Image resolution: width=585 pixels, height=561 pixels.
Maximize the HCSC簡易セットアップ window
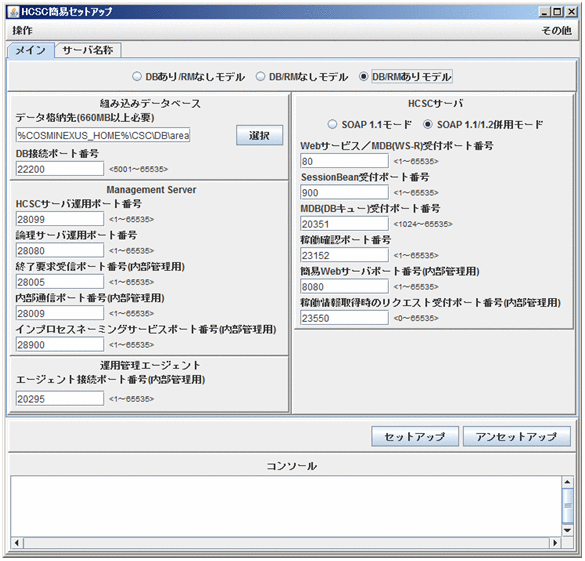coord(557,12)
